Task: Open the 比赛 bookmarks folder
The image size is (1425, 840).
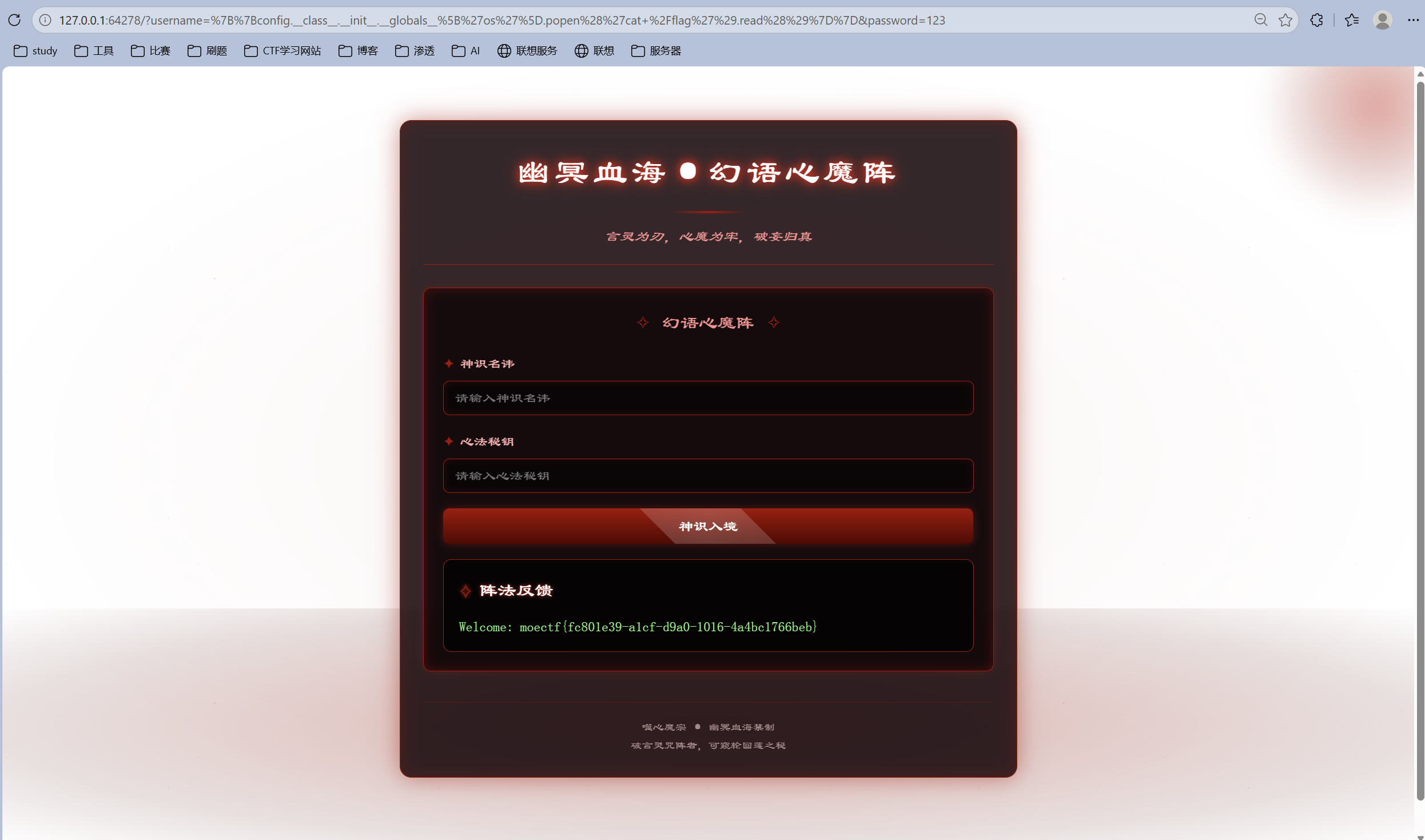Action: pyautogui.click(x=151, y=51)
